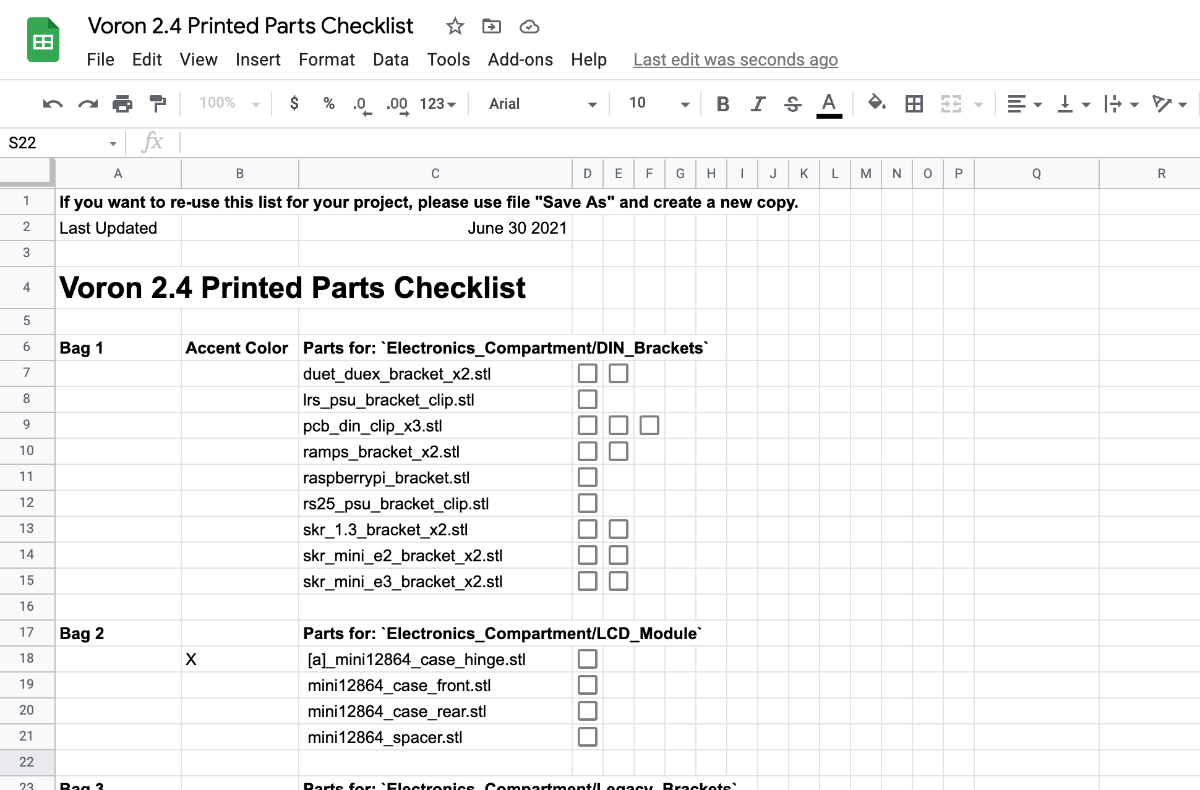Select row 4 header
Viewport: 1200px width, 790px height.
coord(27,288)
